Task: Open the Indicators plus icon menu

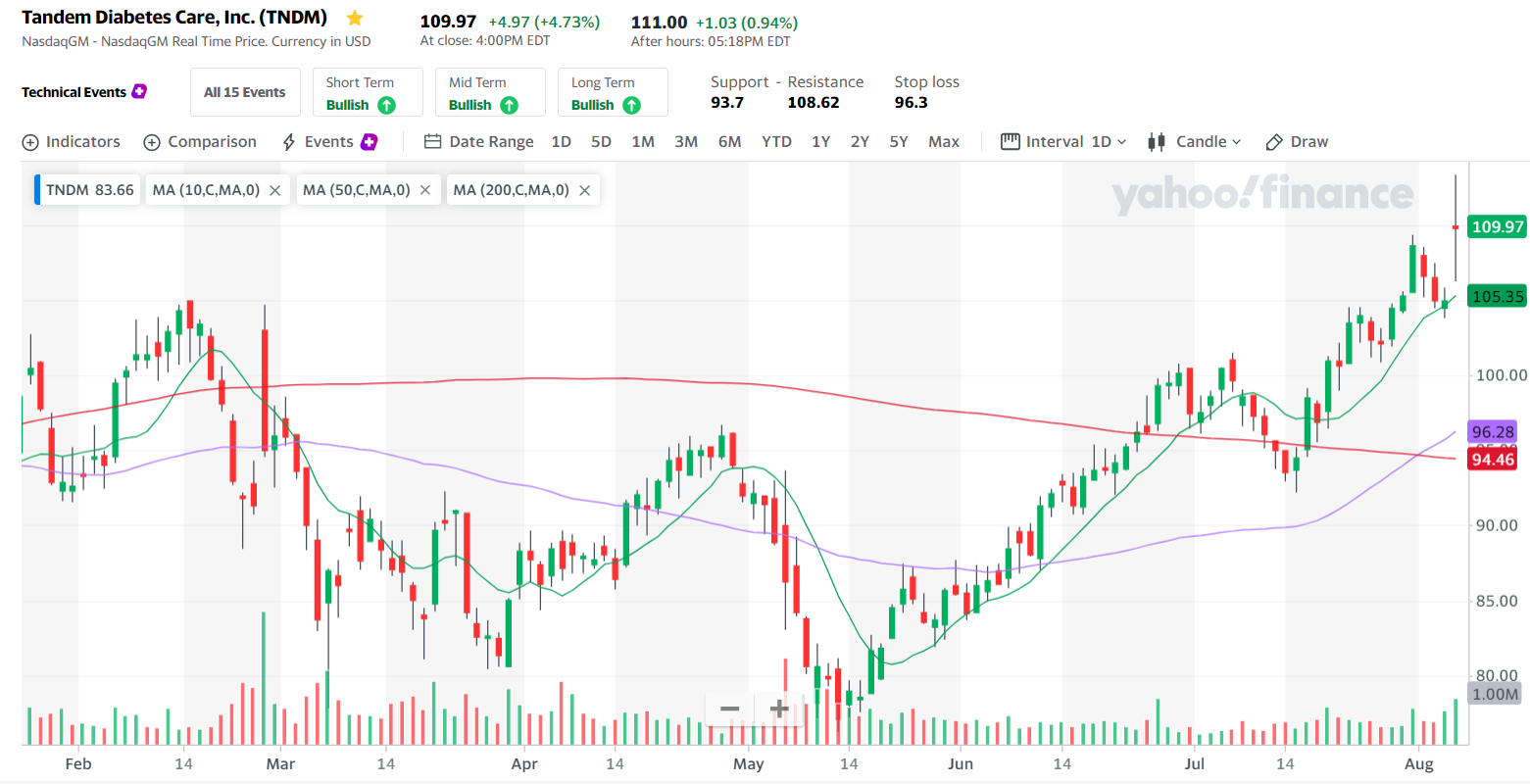Action: pos(30,142)
